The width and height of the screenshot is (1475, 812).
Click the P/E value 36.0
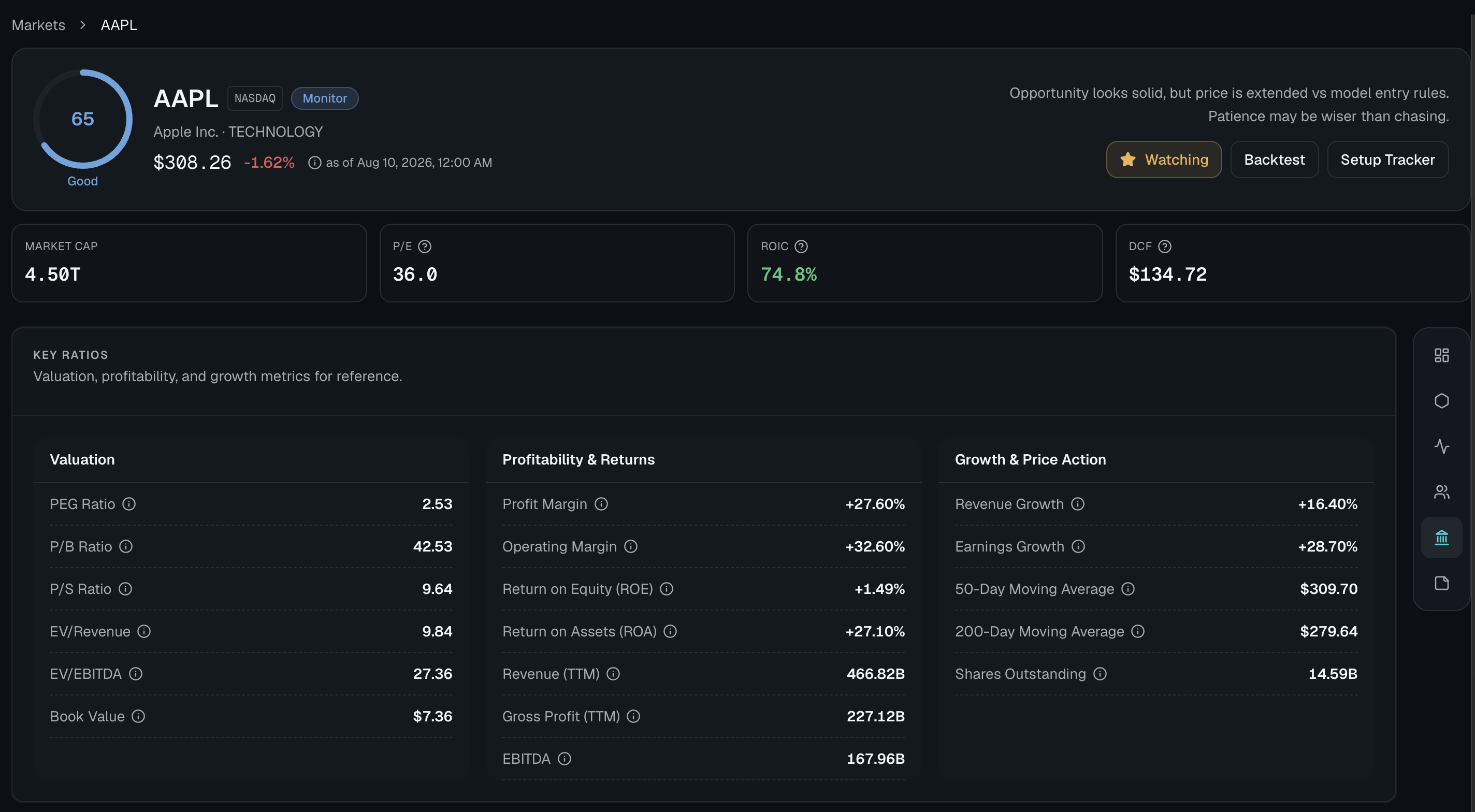coord(414,275)
